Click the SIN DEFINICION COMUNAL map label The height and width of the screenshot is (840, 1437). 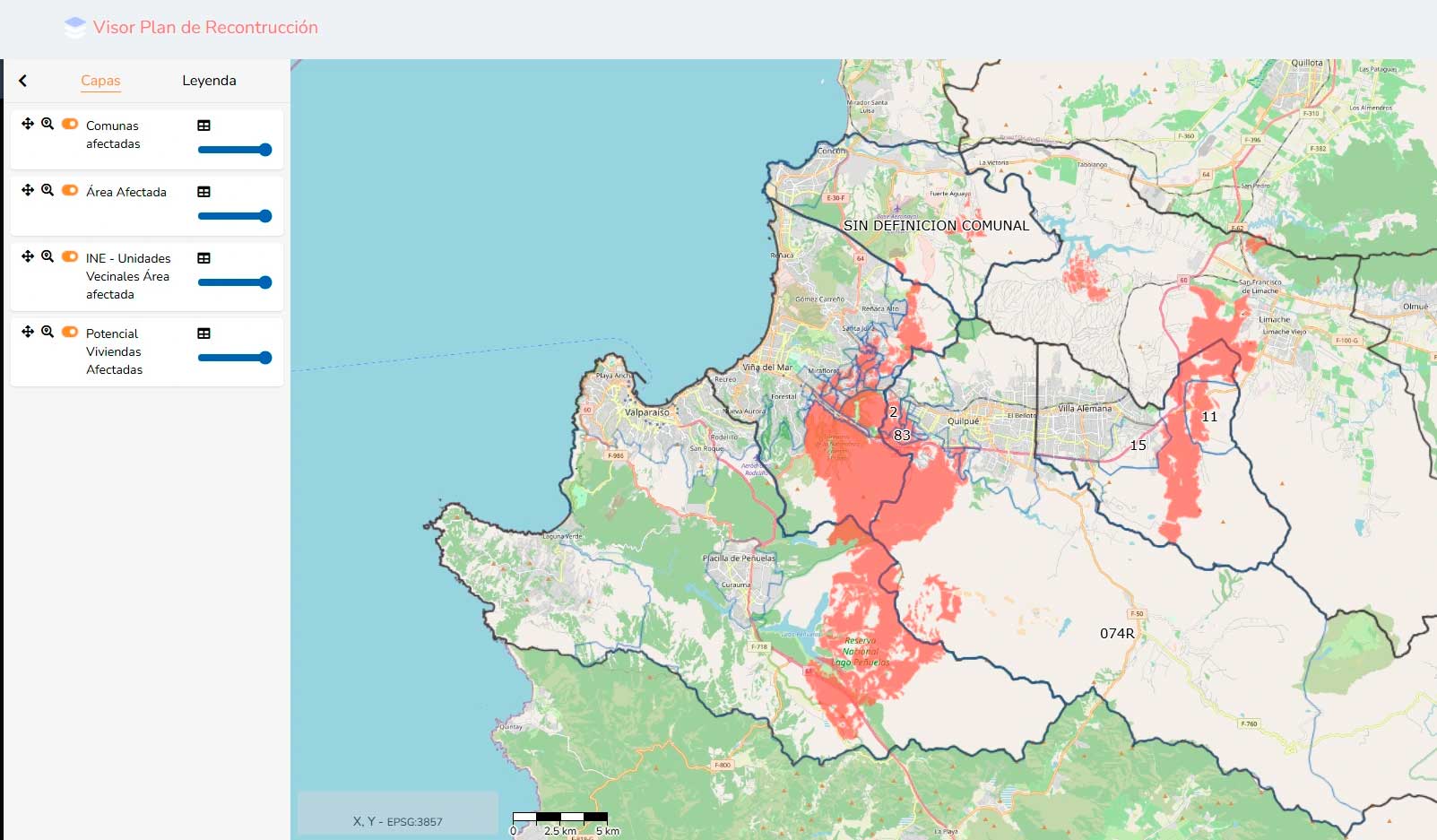[x=936, y=226]
